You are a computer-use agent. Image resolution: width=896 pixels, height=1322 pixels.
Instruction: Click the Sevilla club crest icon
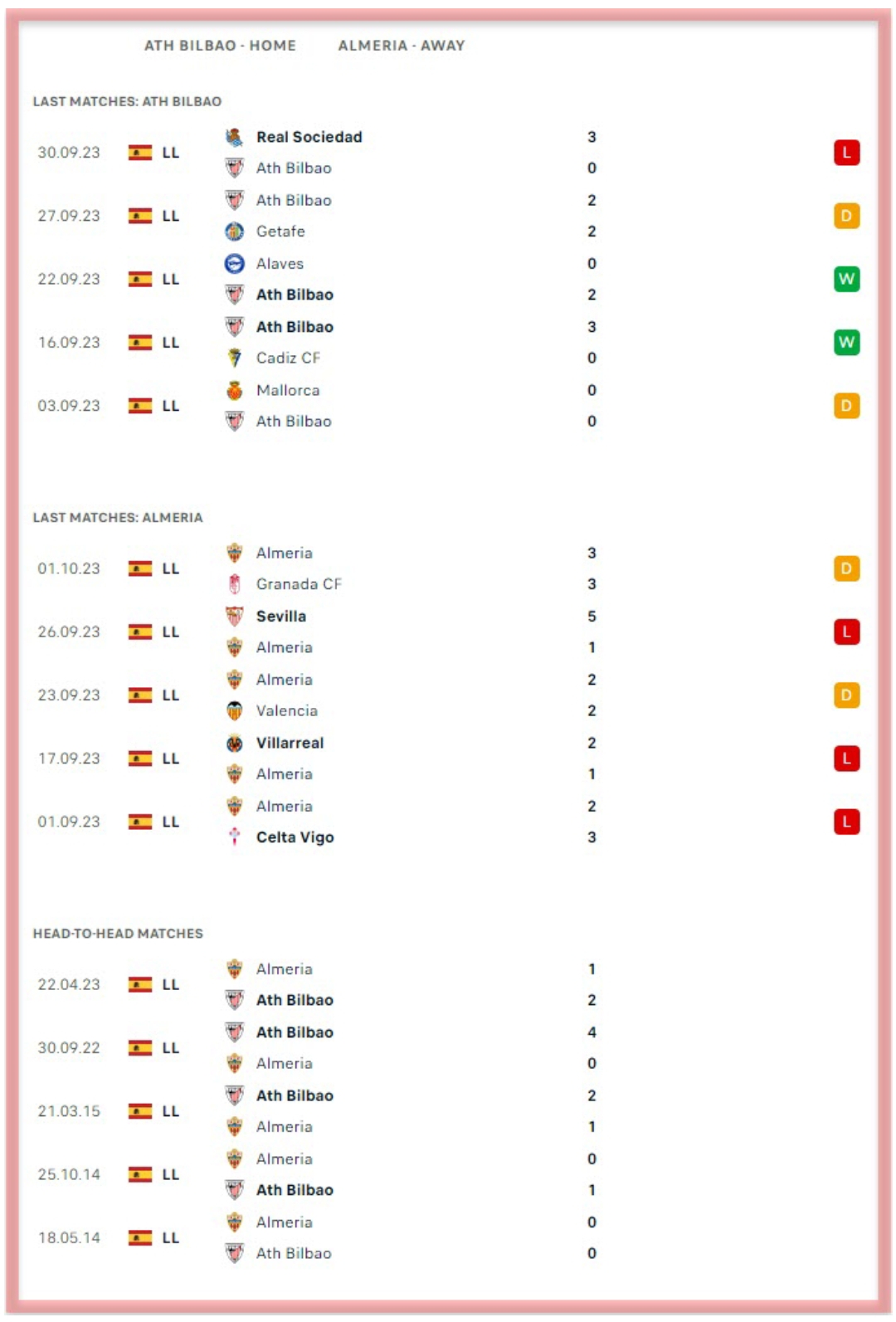point(235,616)
